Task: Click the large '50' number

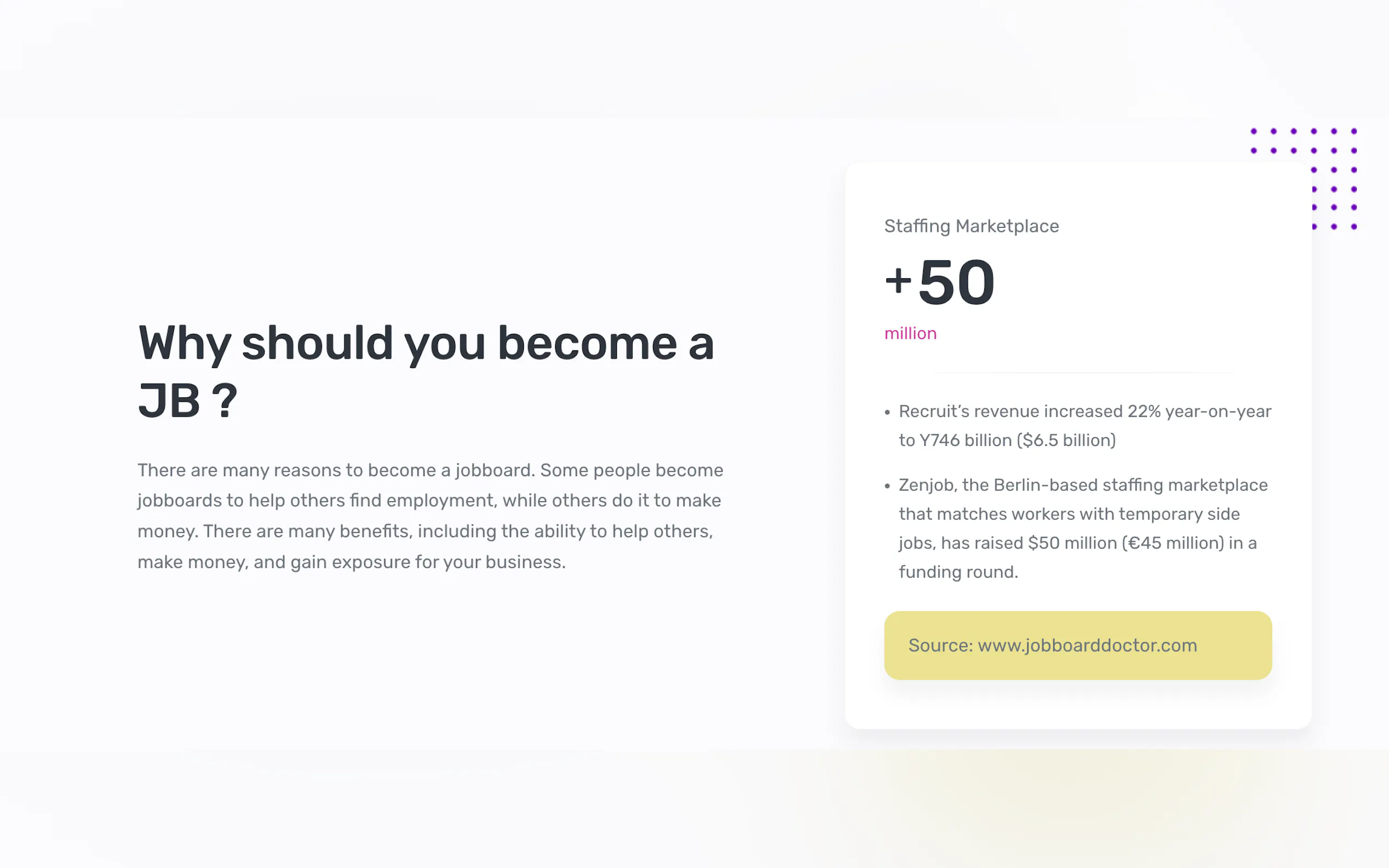Action: click(956, 283)
